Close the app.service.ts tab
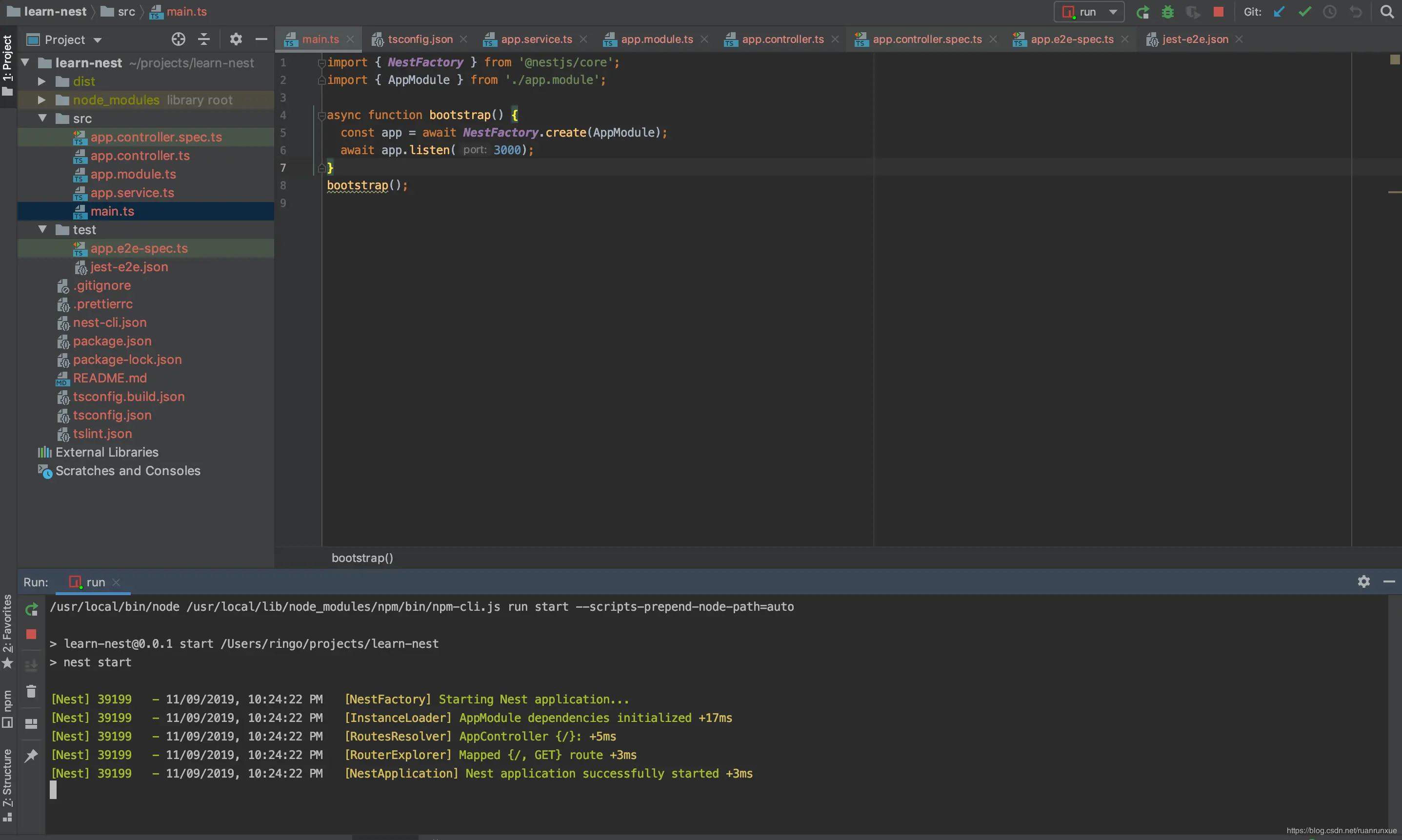Viewport: 1402px width, 840px height. [583, 39]
